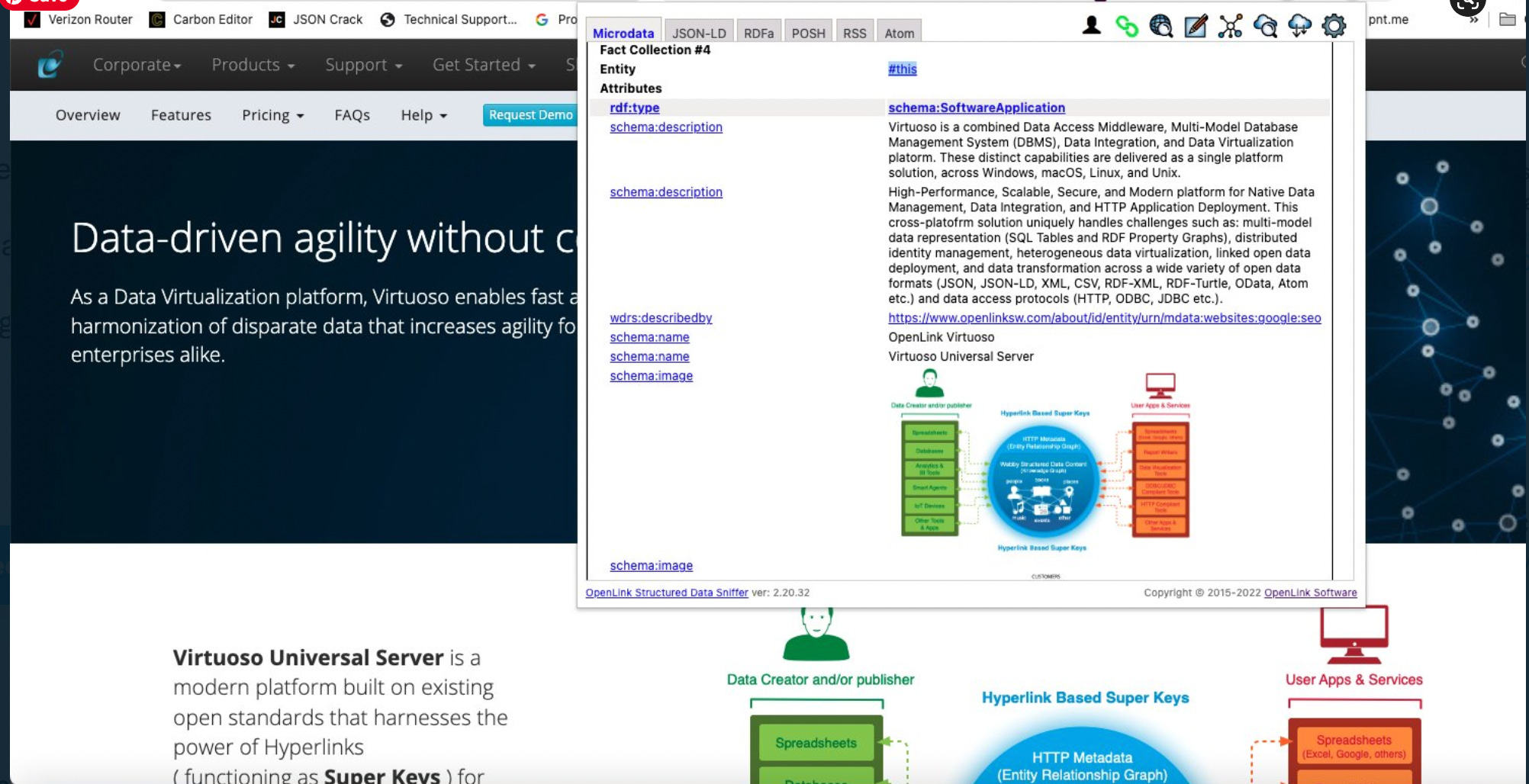Click the 'OpenLink Virtuoso' name value
Viewport: 1529px width, 784px height.
pos(941,337)
